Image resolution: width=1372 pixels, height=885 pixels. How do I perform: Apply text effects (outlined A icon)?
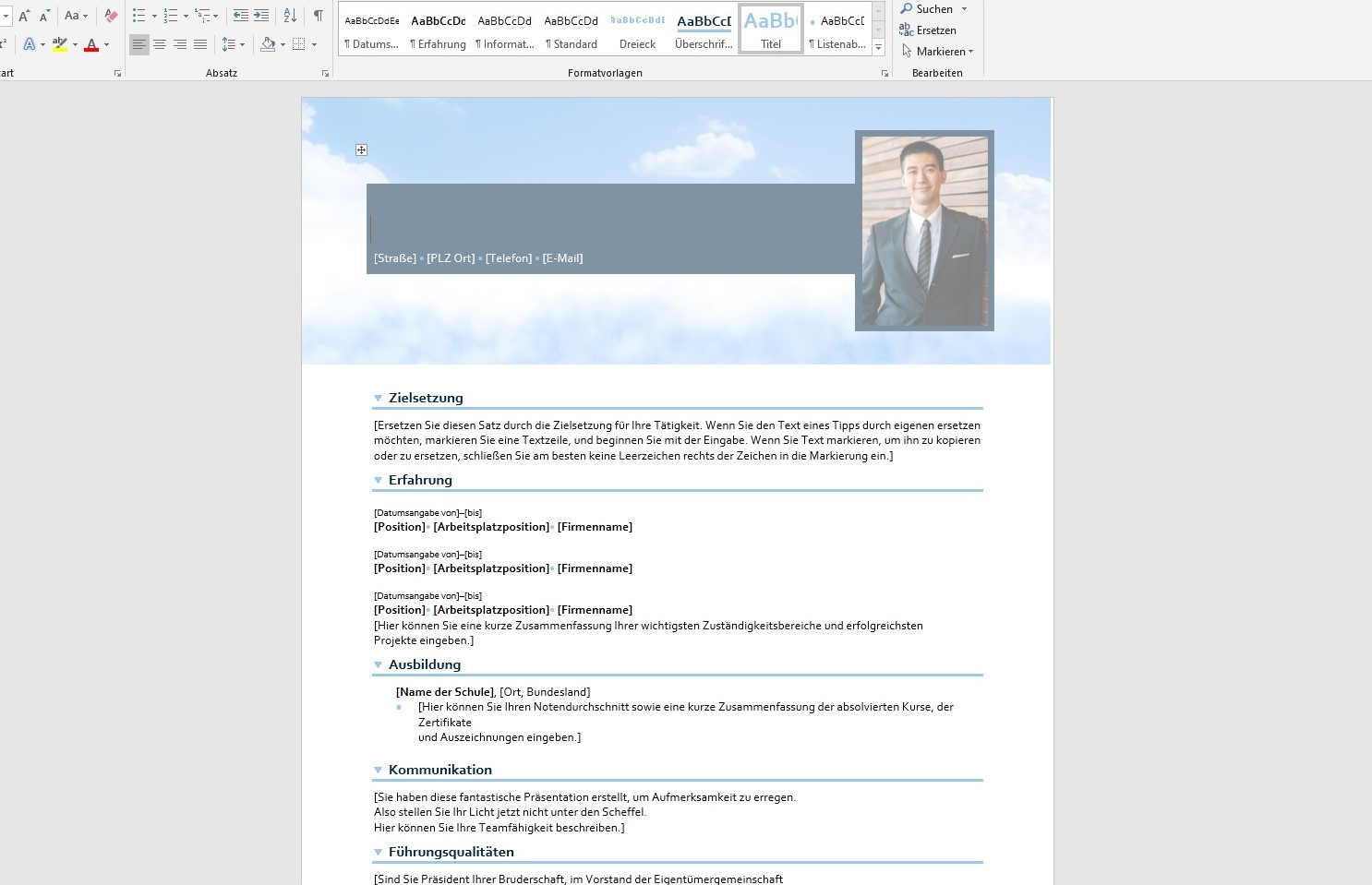[x=30, y=44]
